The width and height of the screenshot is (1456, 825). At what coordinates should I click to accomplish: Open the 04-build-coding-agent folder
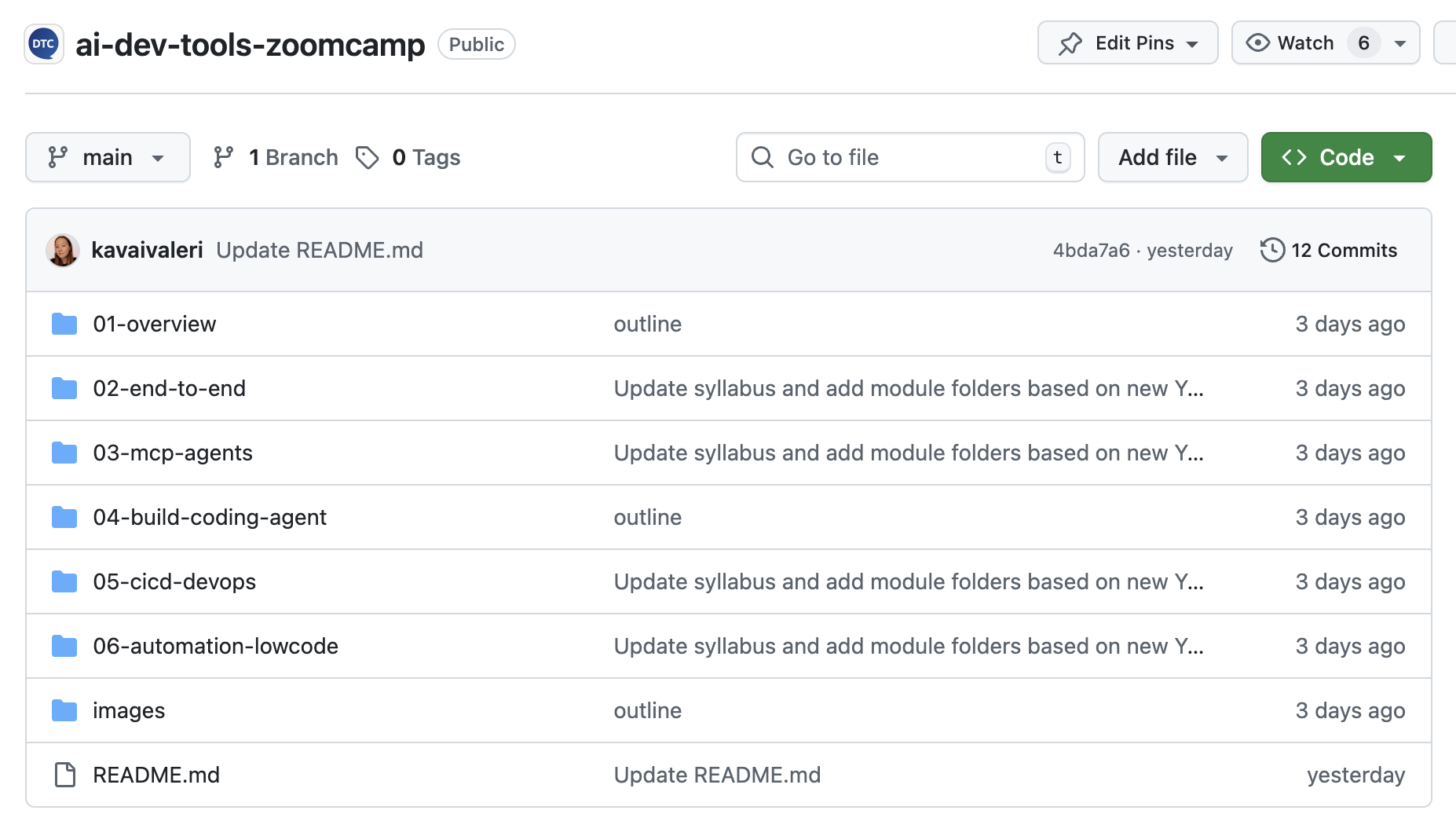pyautogui.click(x=210, y=517)
